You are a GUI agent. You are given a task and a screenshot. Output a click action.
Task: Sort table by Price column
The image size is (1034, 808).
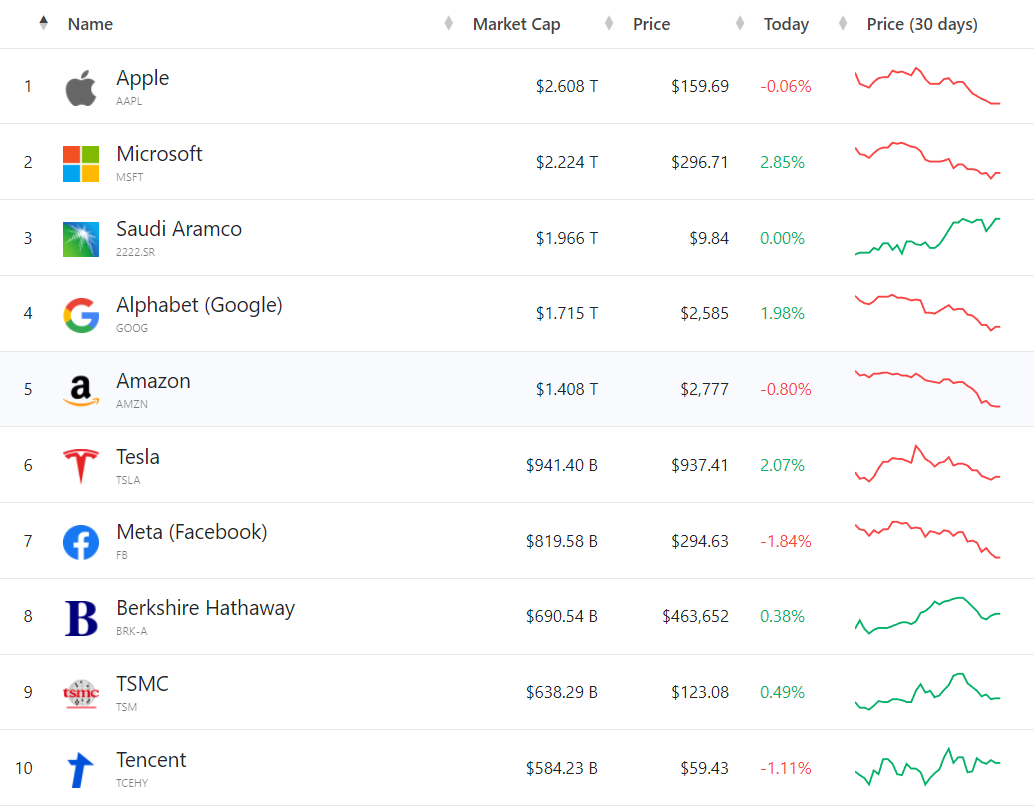tap(651, 24)
